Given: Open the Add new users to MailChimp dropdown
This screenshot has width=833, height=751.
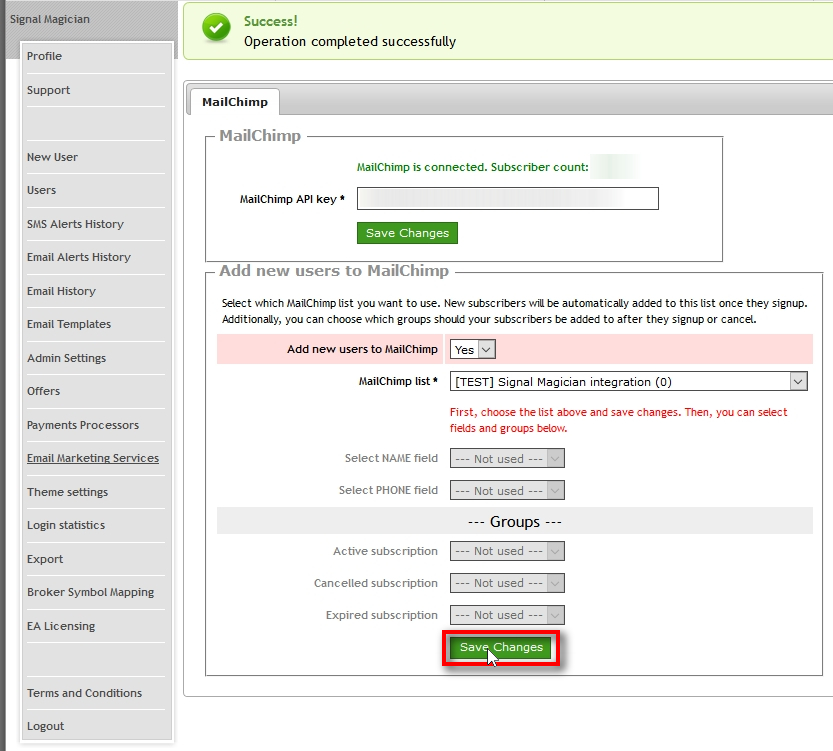Looking at the screenshot, I should tap(473, 349).
